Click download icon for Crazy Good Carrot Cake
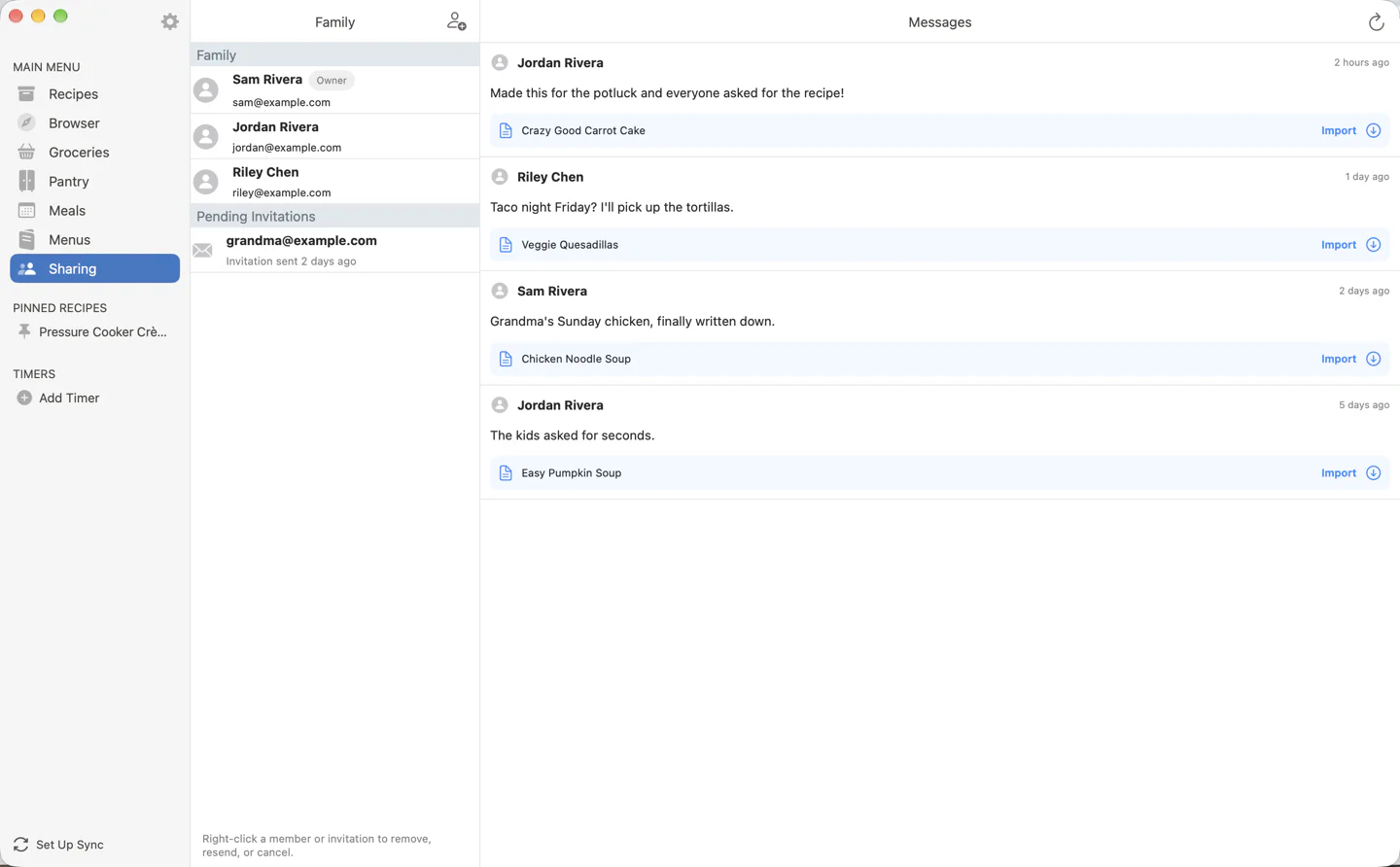This screenshot has height=867, width=1400. (1373, 130)
